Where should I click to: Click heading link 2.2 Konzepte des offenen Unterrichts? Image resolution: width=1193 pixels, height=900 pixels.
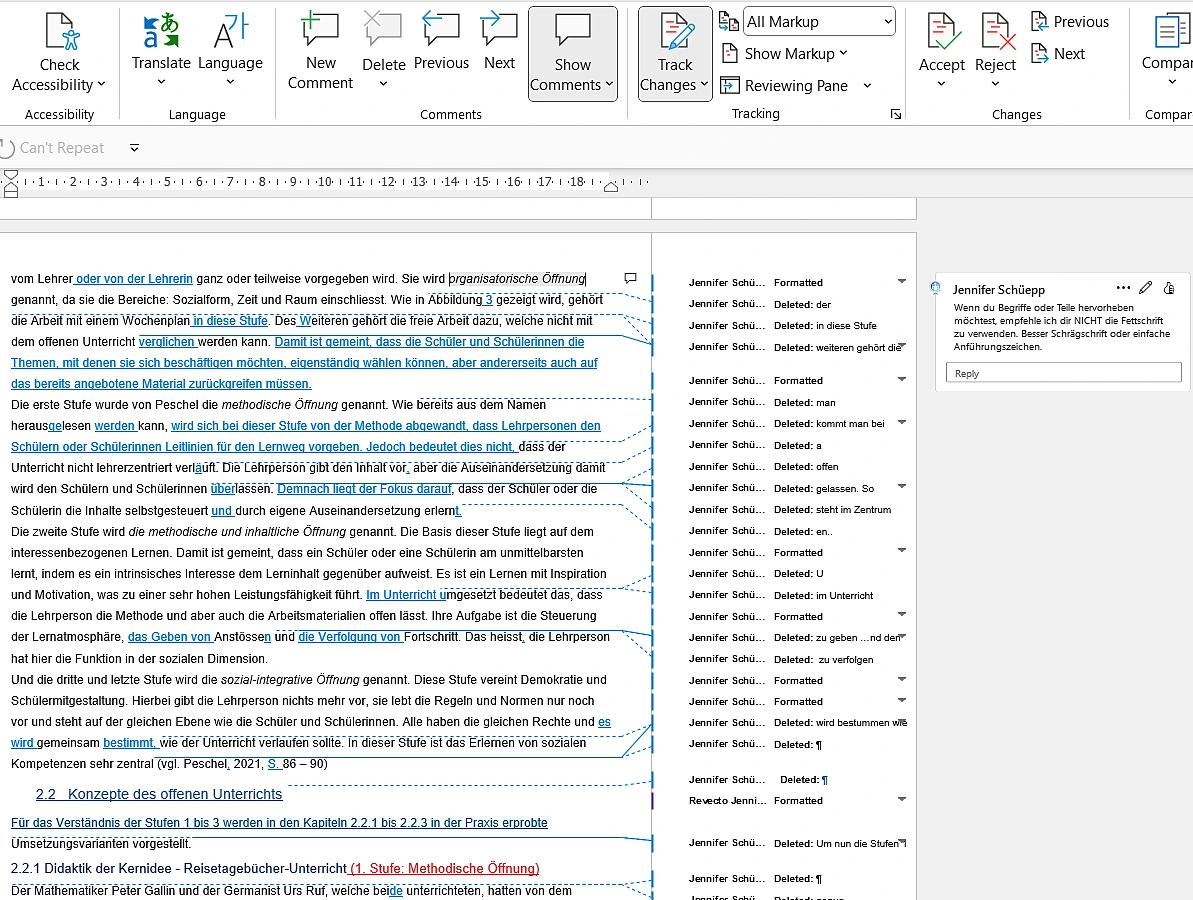[x=159, y=794]
